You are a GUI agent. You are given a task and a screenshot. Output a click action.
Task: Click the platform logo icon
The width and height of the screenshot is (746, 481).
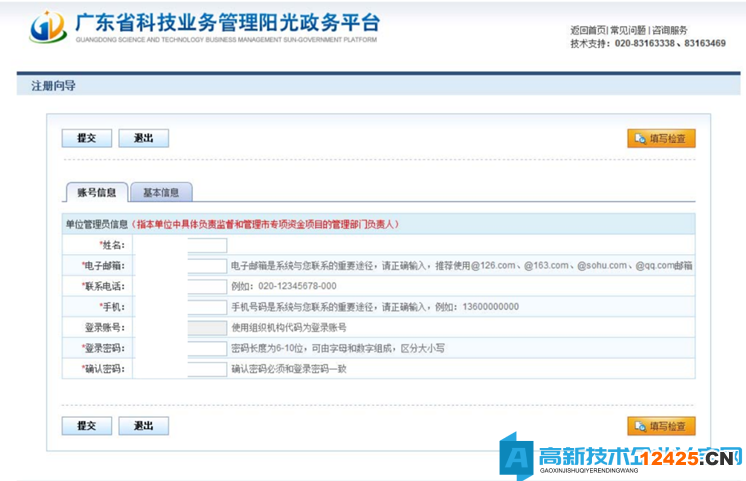tap(48, 27)
